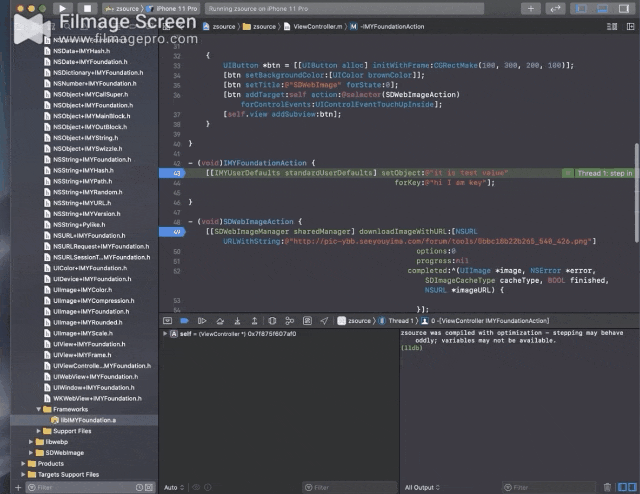Toggle the breakpoint on line 43
The image size is (640, 494).
click(172, 173)
